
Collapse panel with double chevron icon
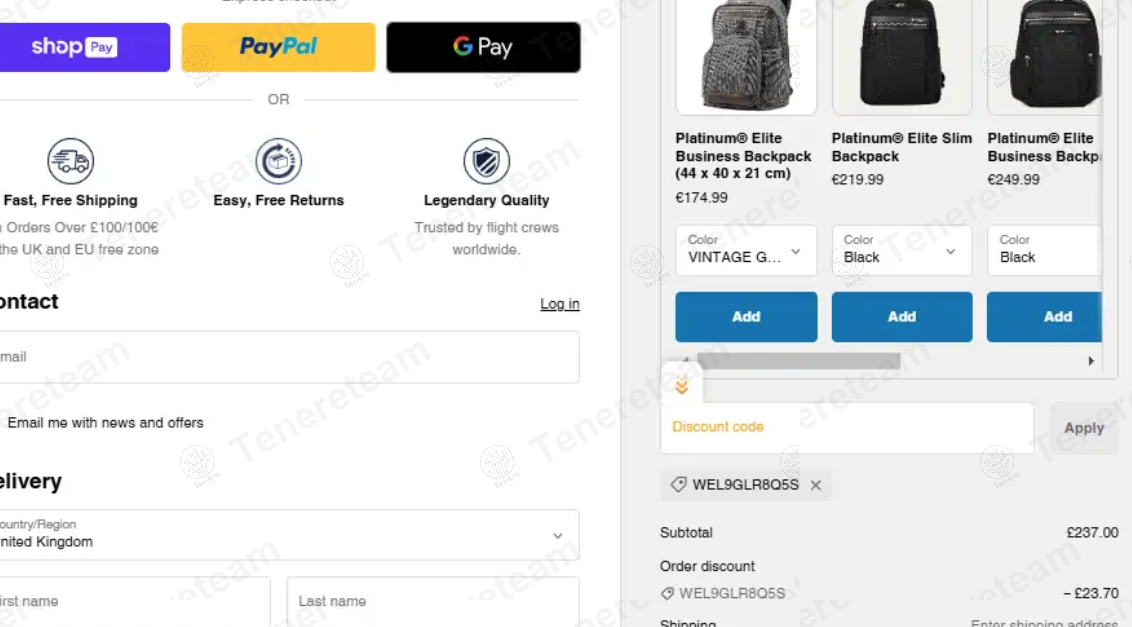tap(682, 386)
